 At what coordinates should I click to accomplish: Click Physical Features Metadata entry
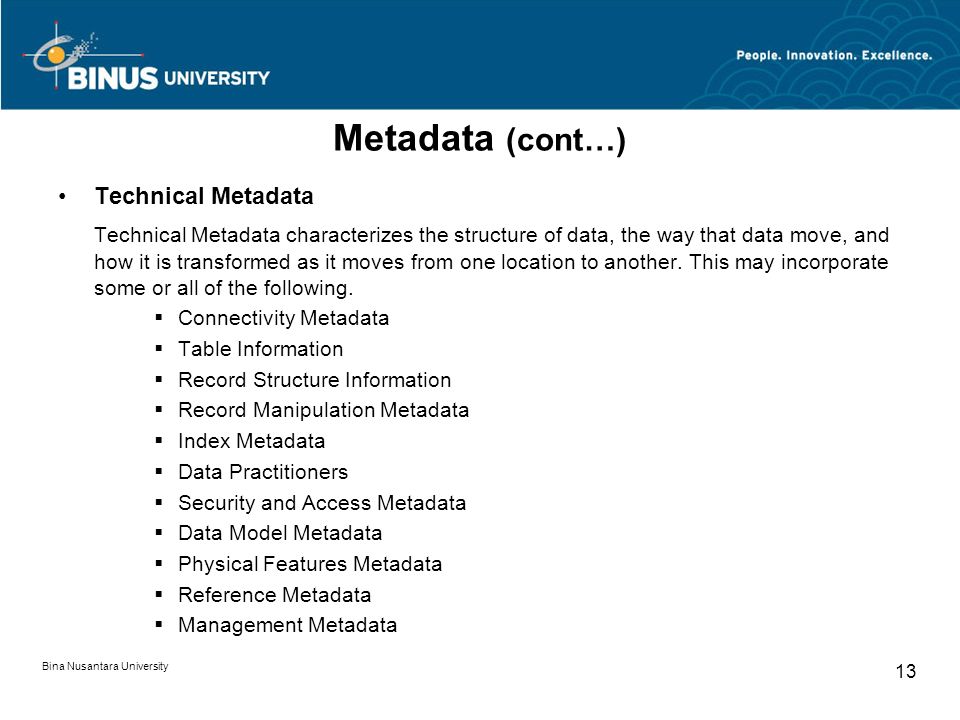click(310, 564)
